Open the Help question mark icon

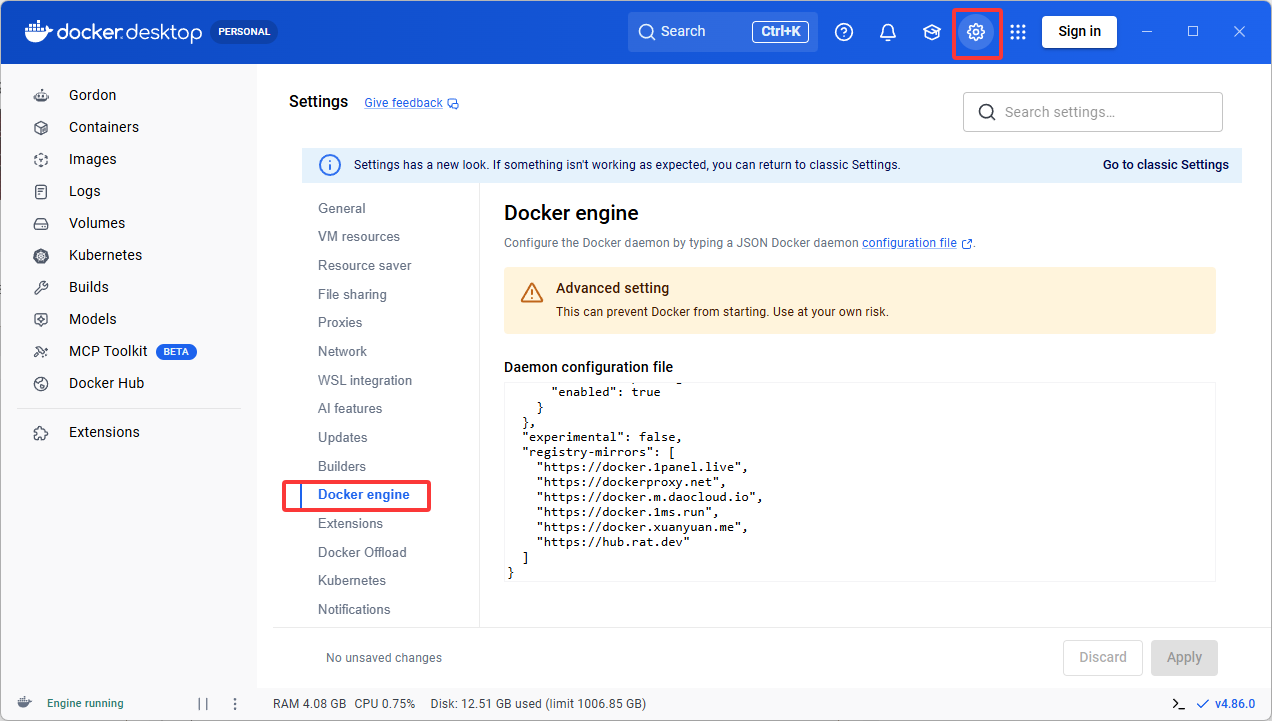pos(844,32)
